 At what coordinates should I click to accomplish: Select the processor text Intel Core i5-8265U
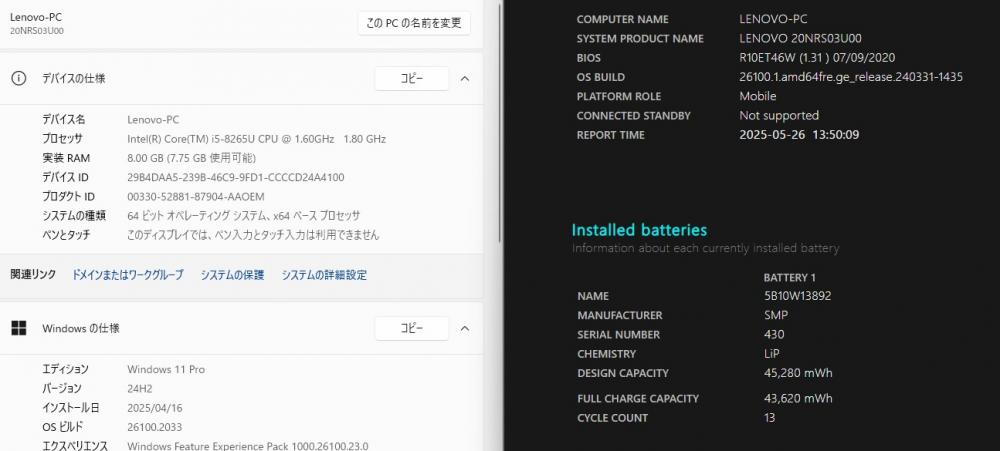(x=256, y=138)
